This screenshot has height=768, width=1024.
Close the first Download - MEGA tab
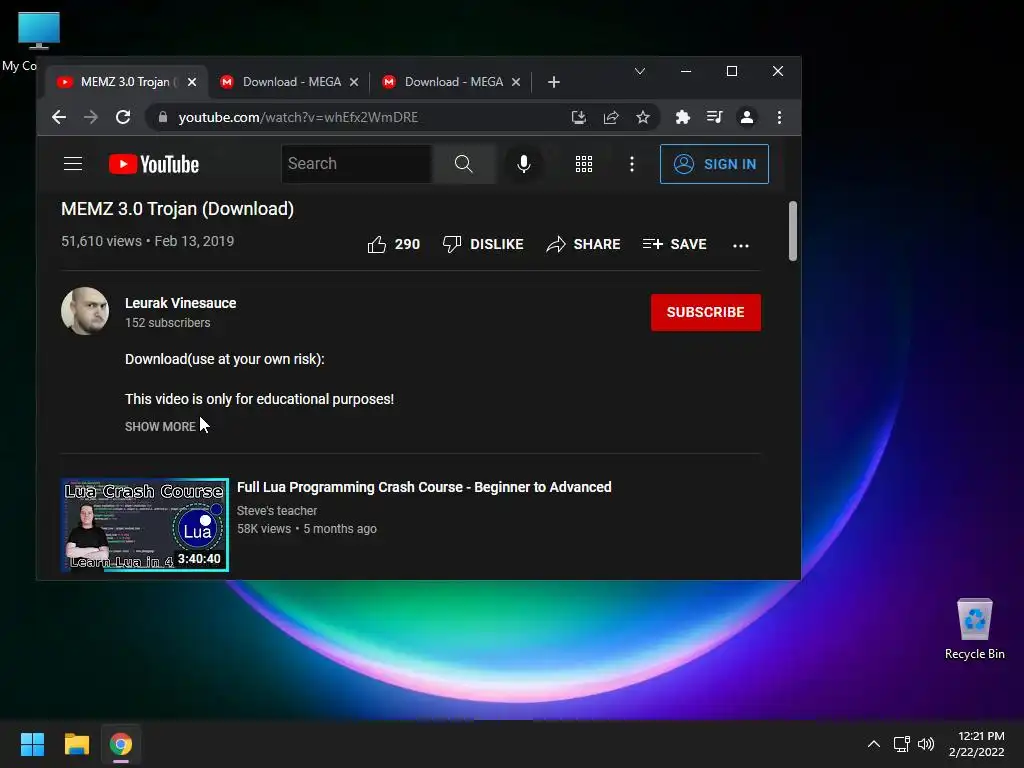354,82
